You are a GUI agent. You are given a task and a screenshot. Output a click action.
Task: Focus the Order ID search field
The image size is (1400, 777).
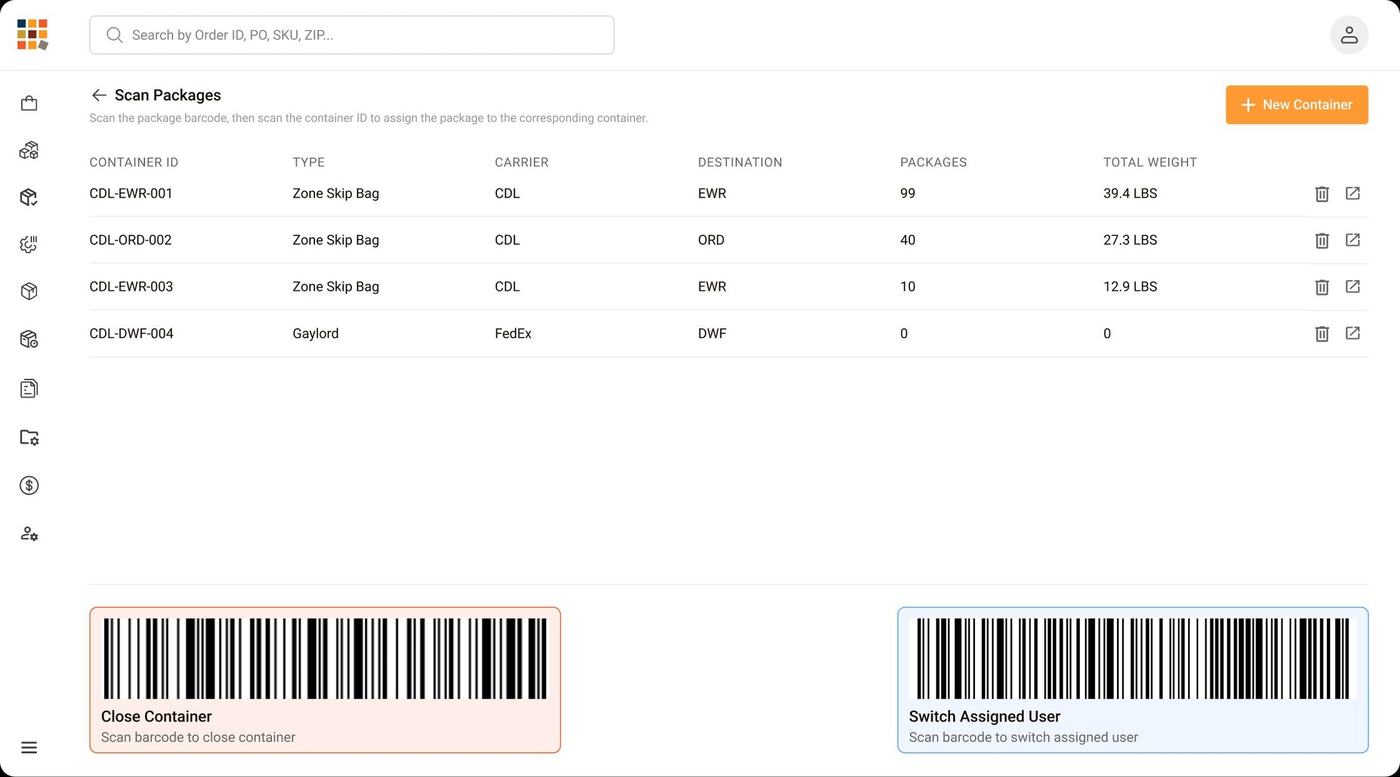[352, 35]
